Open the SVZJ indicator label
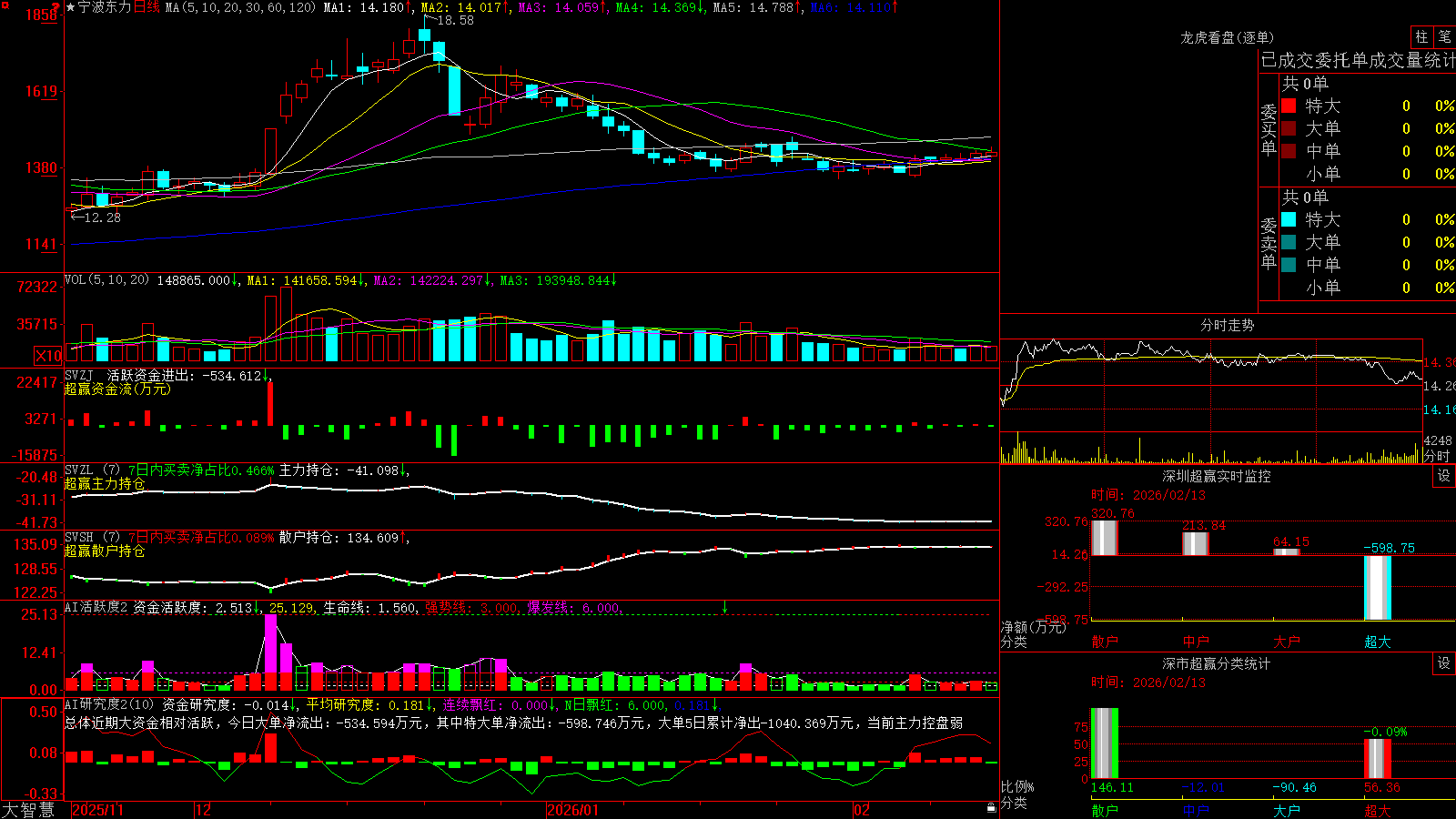This screenshot has height=819, width=1456. pyautogui.click(x=79, y=375)
